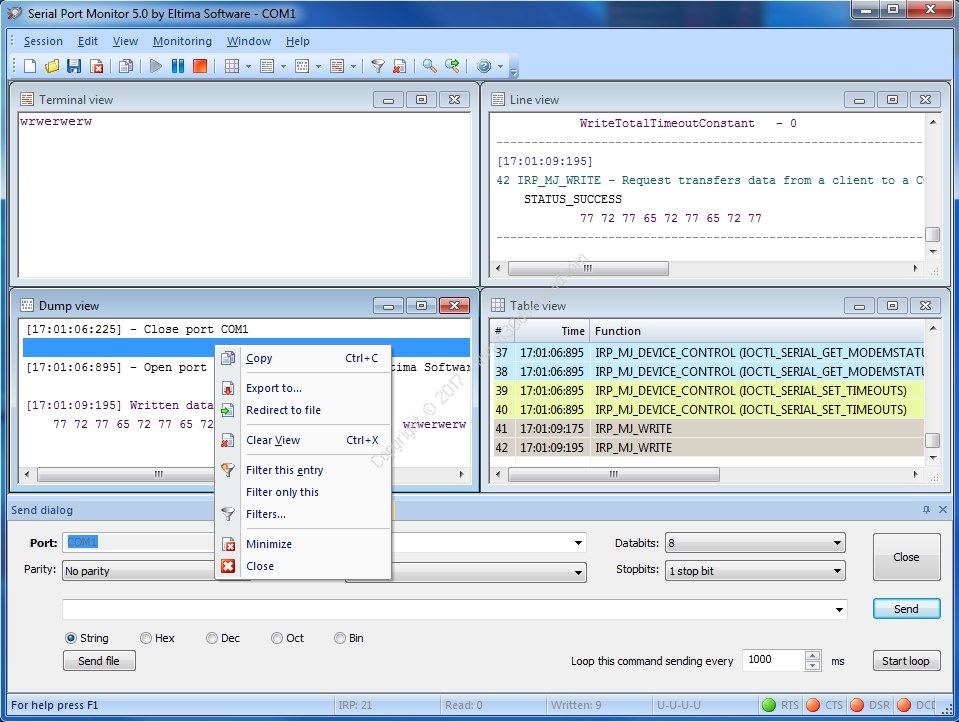This screenshot has height=722, width=959.
Task: Click the Start loop button
Action: [x=905, y=660]
